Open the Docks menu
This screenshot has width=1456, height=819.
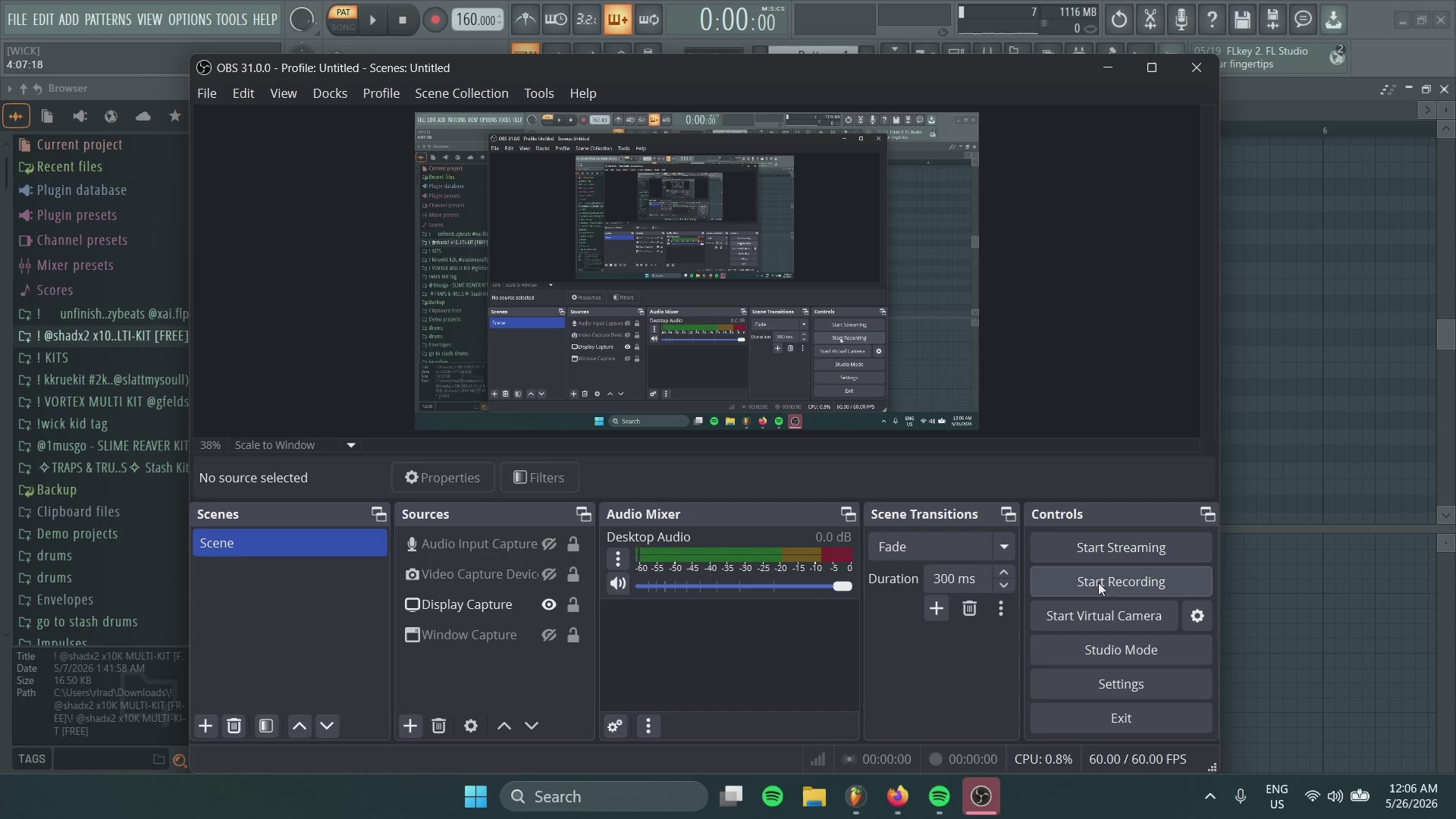(330, 94)
